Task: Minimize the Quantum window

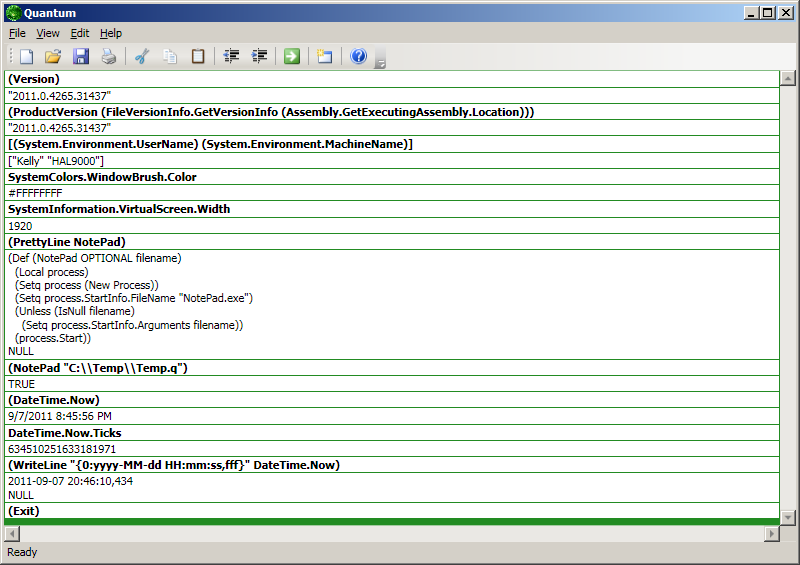Action: point(751,13)
